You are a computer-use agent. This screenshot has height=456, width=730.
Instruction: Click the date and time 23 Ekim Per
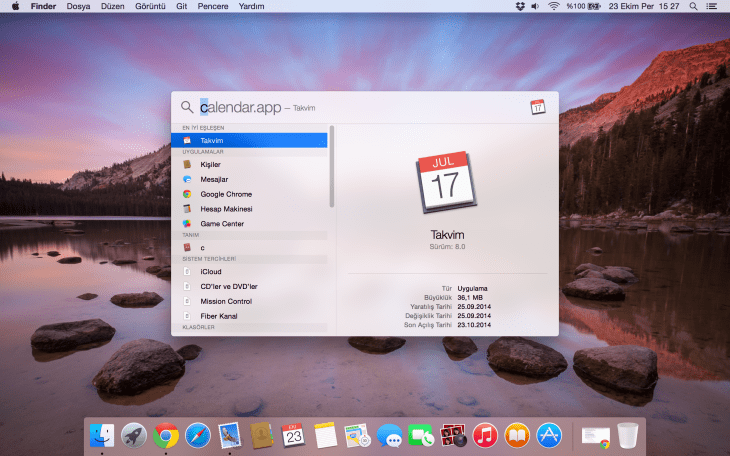[643, 6]
